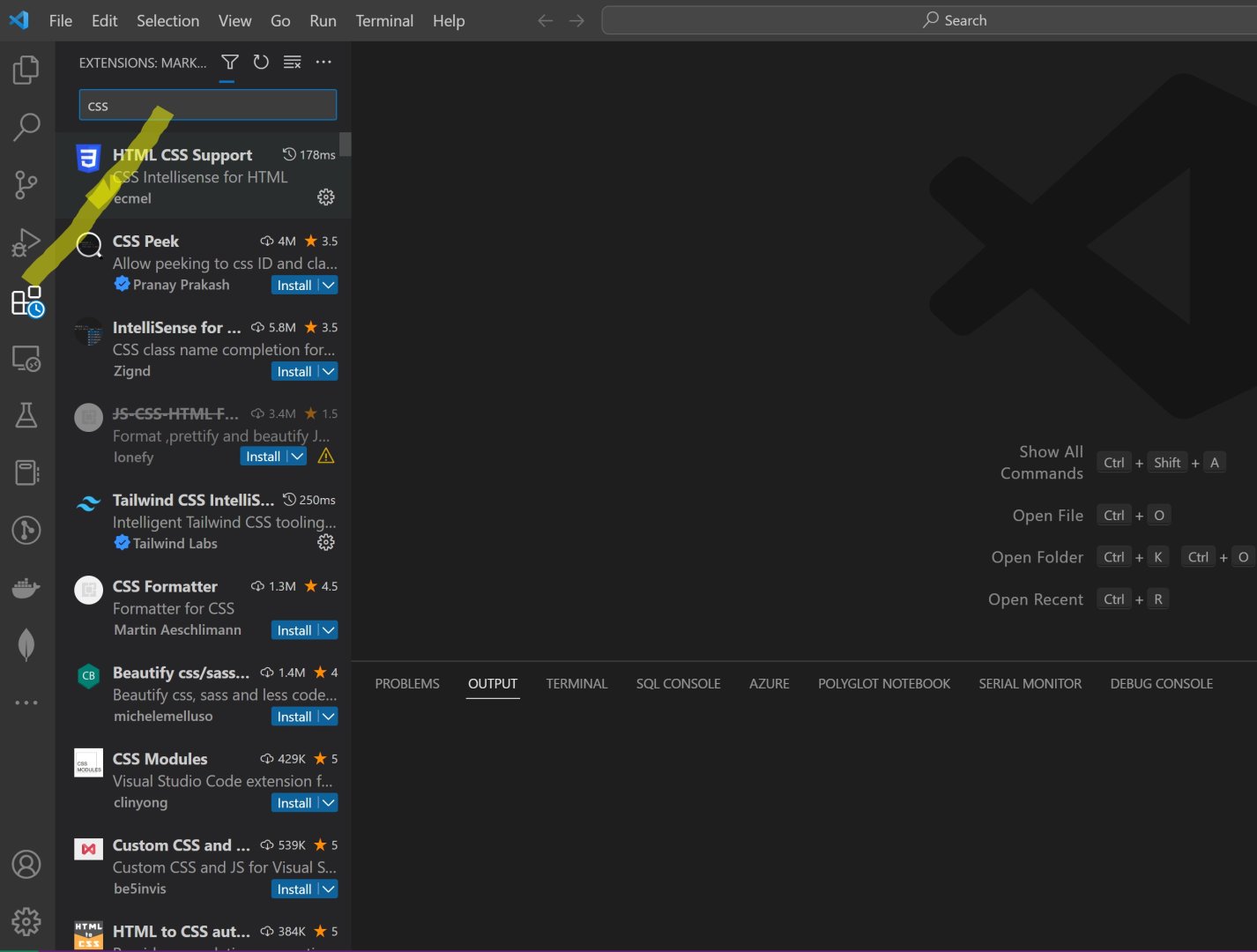Open the File menu

coord(61,20)
